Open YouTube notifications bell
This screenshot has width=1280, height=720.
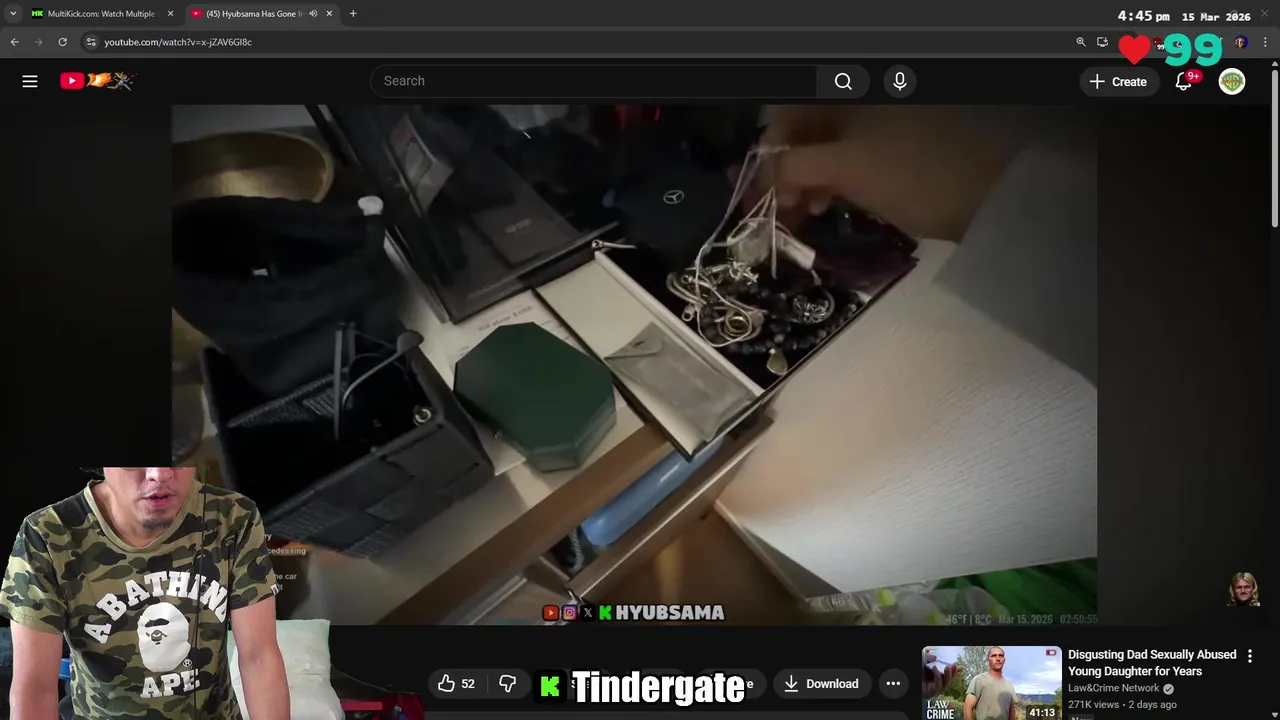[1184, 81]
